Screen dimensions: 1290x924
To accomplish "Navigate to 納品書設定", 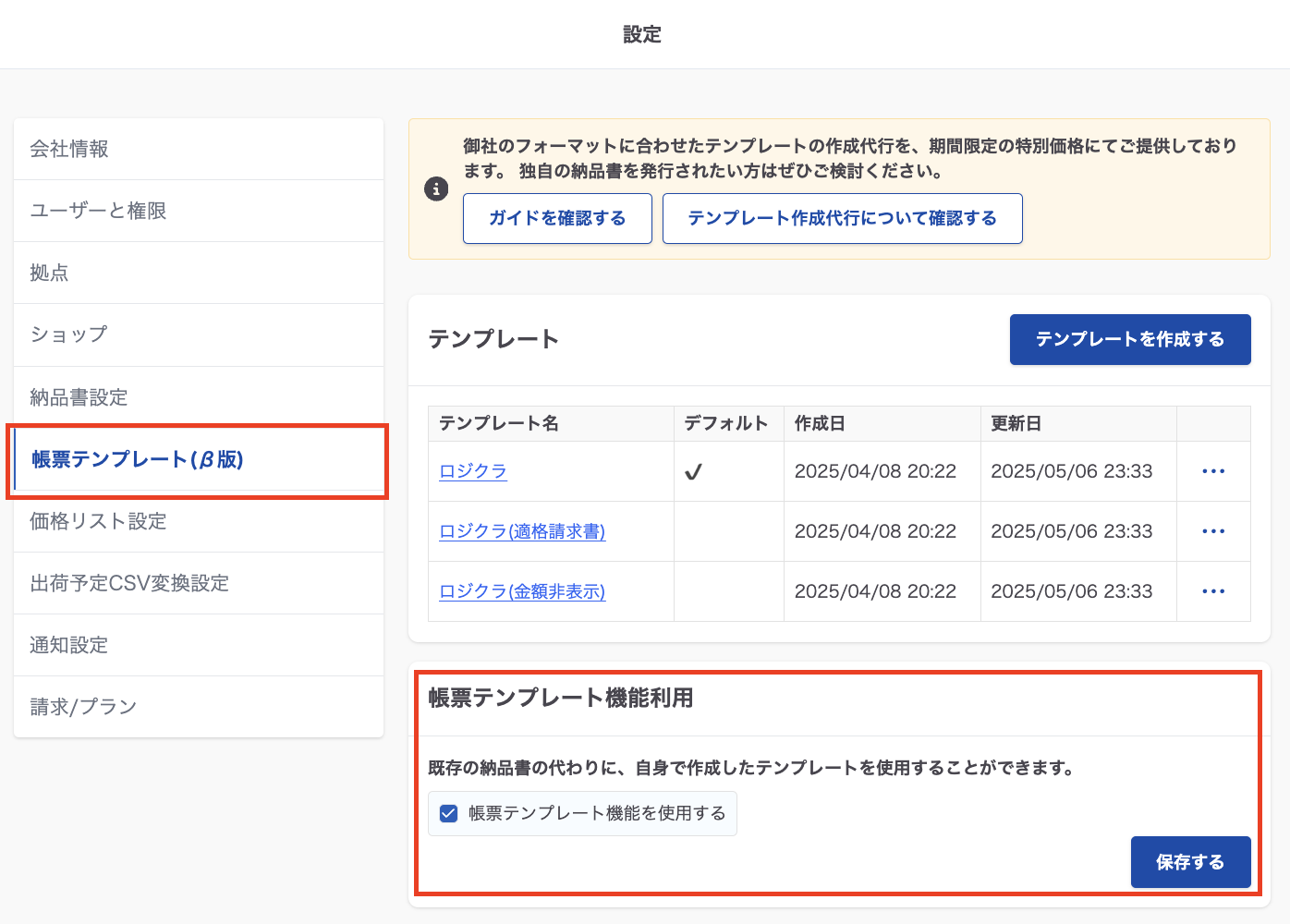I will [x=79, y=397].
